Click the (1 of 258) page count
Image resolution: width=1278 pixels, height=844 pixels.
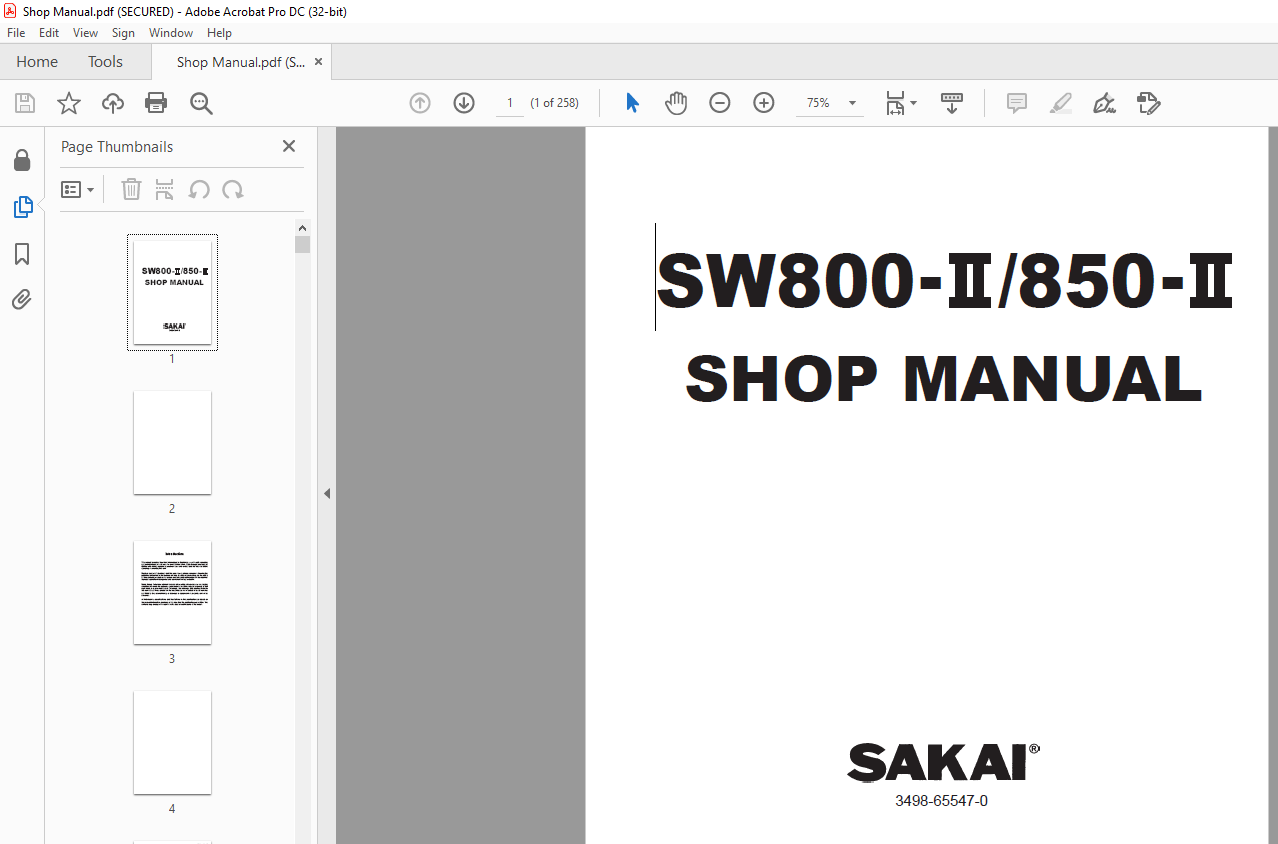(554, 103)
